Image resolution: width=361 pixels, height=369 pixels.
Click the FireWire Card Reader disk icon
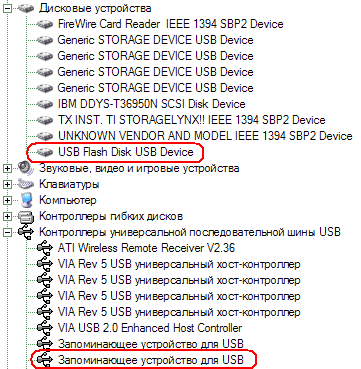click(x=45, y=24)
